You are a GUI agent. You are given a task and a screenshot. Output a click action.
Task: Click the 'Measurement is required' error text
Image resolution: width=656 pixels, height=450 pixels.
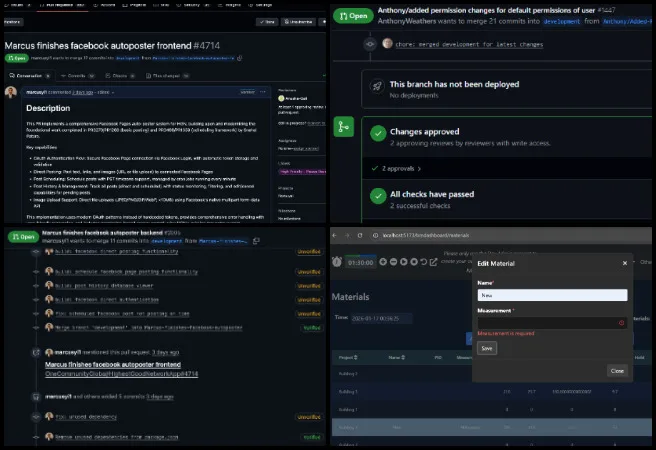pos(506,333)
